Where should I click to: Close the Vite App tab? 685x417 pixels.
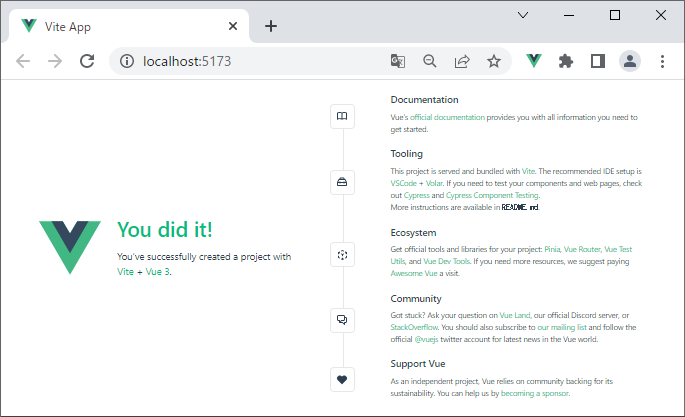[233, 26]
